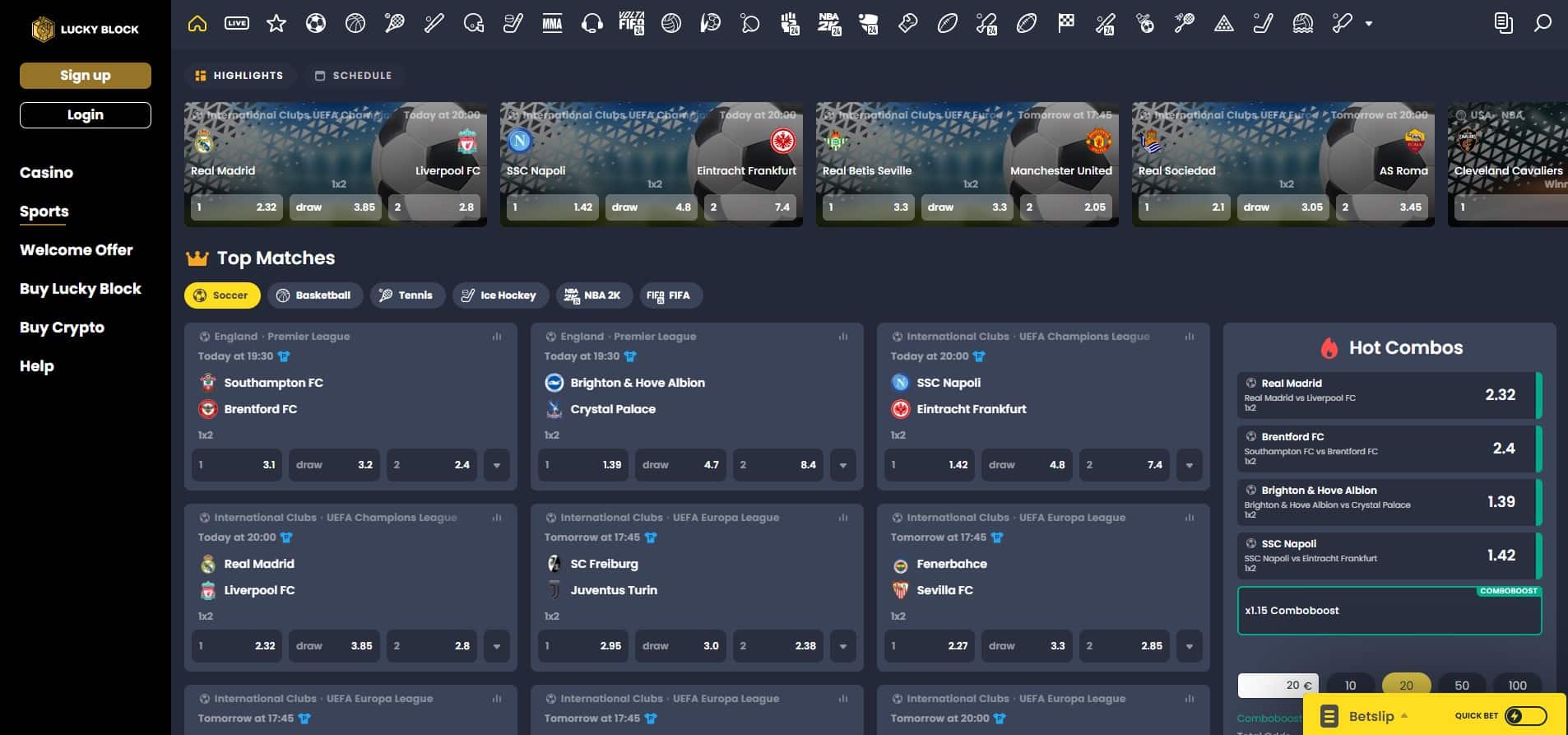Select the tennis racket icon in top bar

395,24
